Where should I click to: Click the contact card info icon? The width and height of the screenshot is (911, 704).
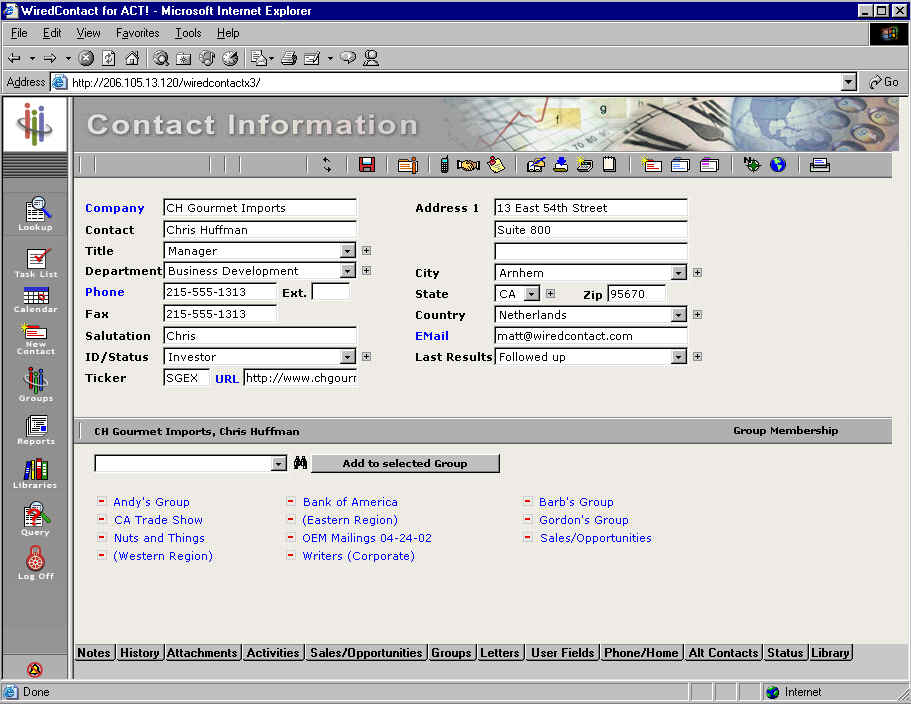coord(408,165)
